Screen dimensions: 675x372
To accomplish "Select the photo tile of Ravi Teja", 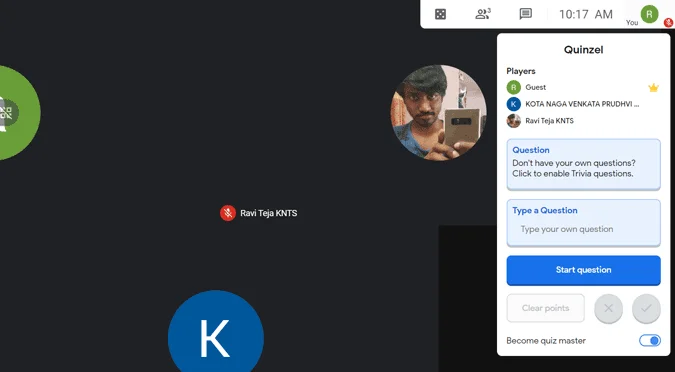I will coord(438,113).
